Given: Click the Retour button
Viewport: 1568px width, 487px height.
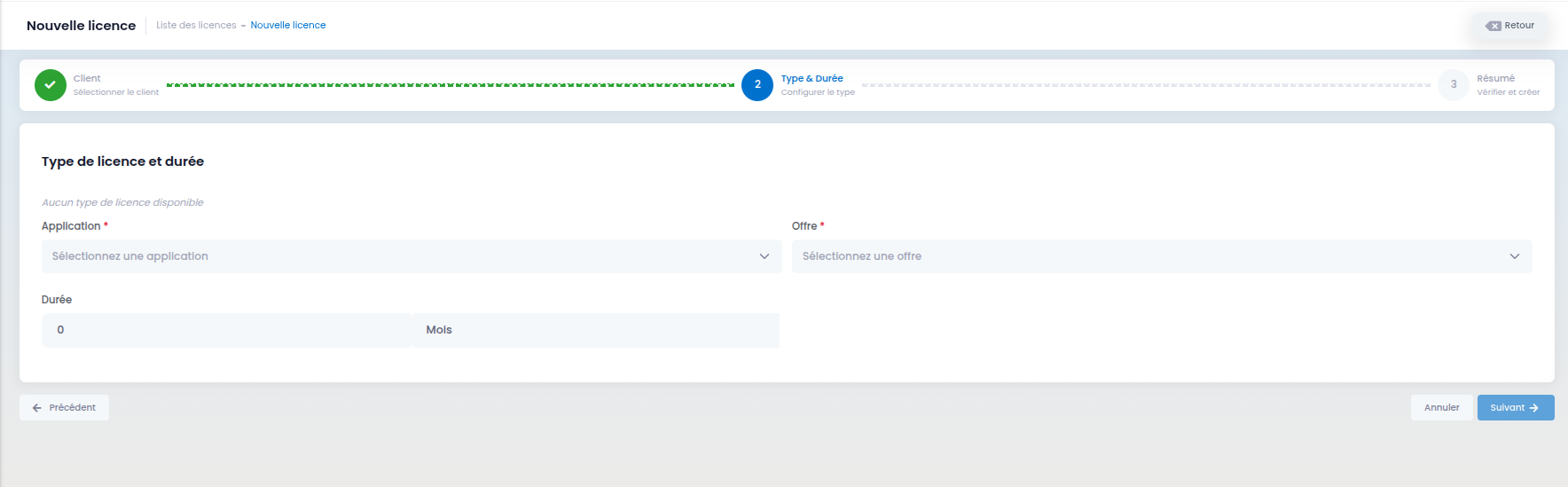Looking at the screenshot, I should [1511, 26].
